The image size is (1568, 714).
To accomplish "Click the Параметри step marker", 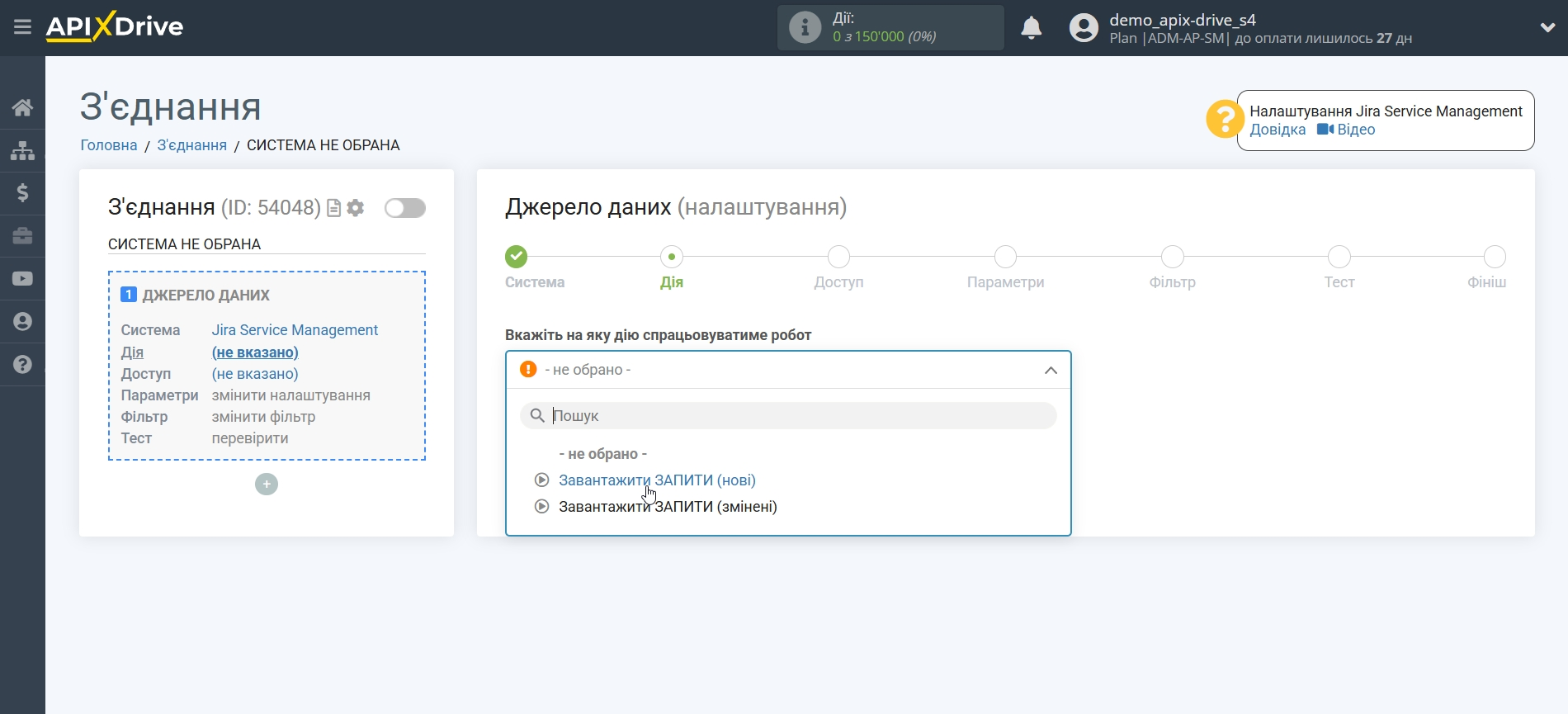I will 1005,257.
